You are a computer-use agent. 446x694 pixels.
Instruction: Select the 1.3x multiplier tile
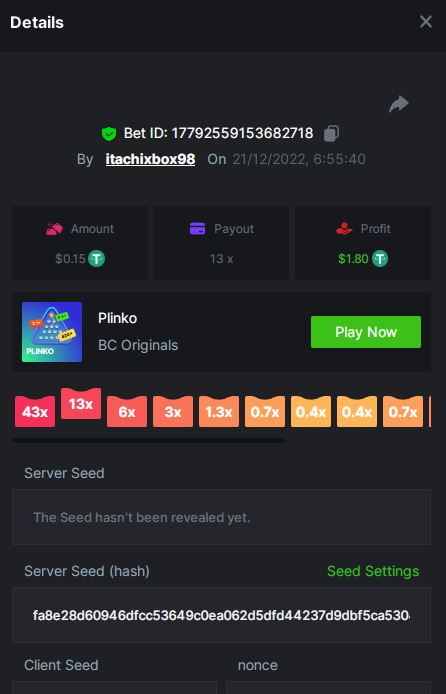click(219, 412)
